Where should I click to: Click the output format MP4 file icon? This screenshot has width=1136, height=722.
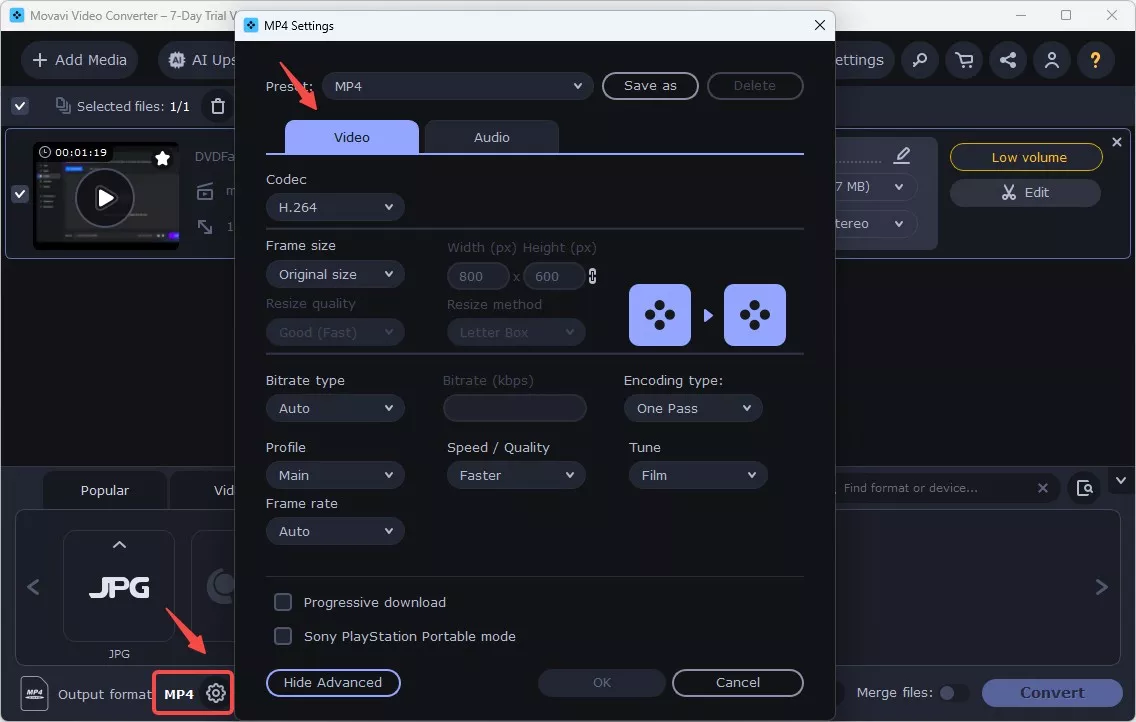point(34,693)
